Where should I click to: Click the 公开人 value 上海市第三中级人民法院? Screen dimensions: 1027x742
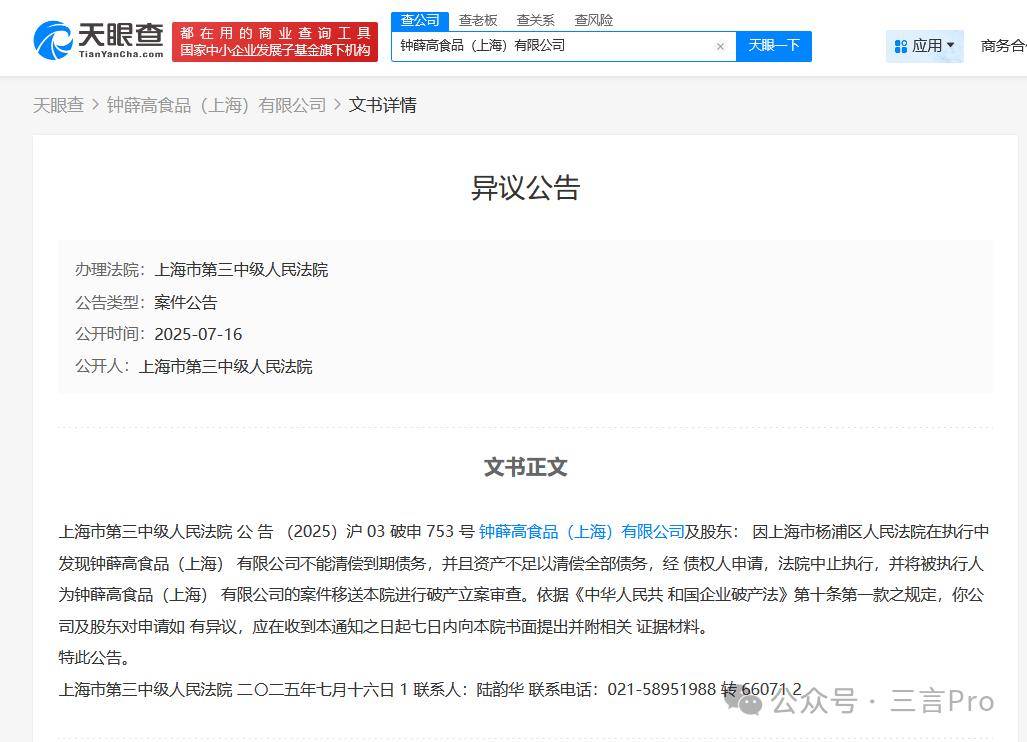(x=225, y=366)
